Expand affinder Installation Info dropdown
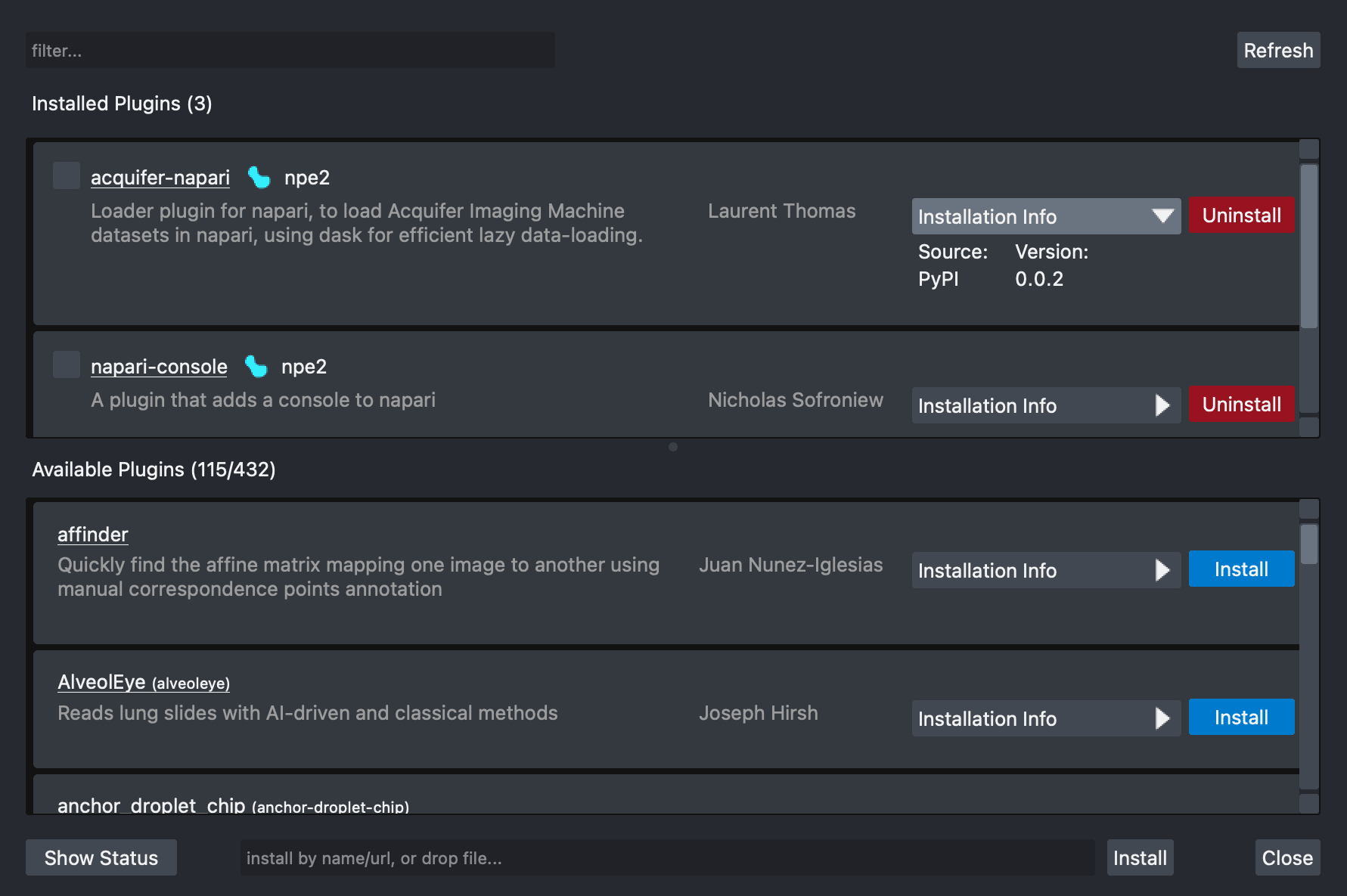The height and width of the screenshot is (896, 1347). (1044, 569)
